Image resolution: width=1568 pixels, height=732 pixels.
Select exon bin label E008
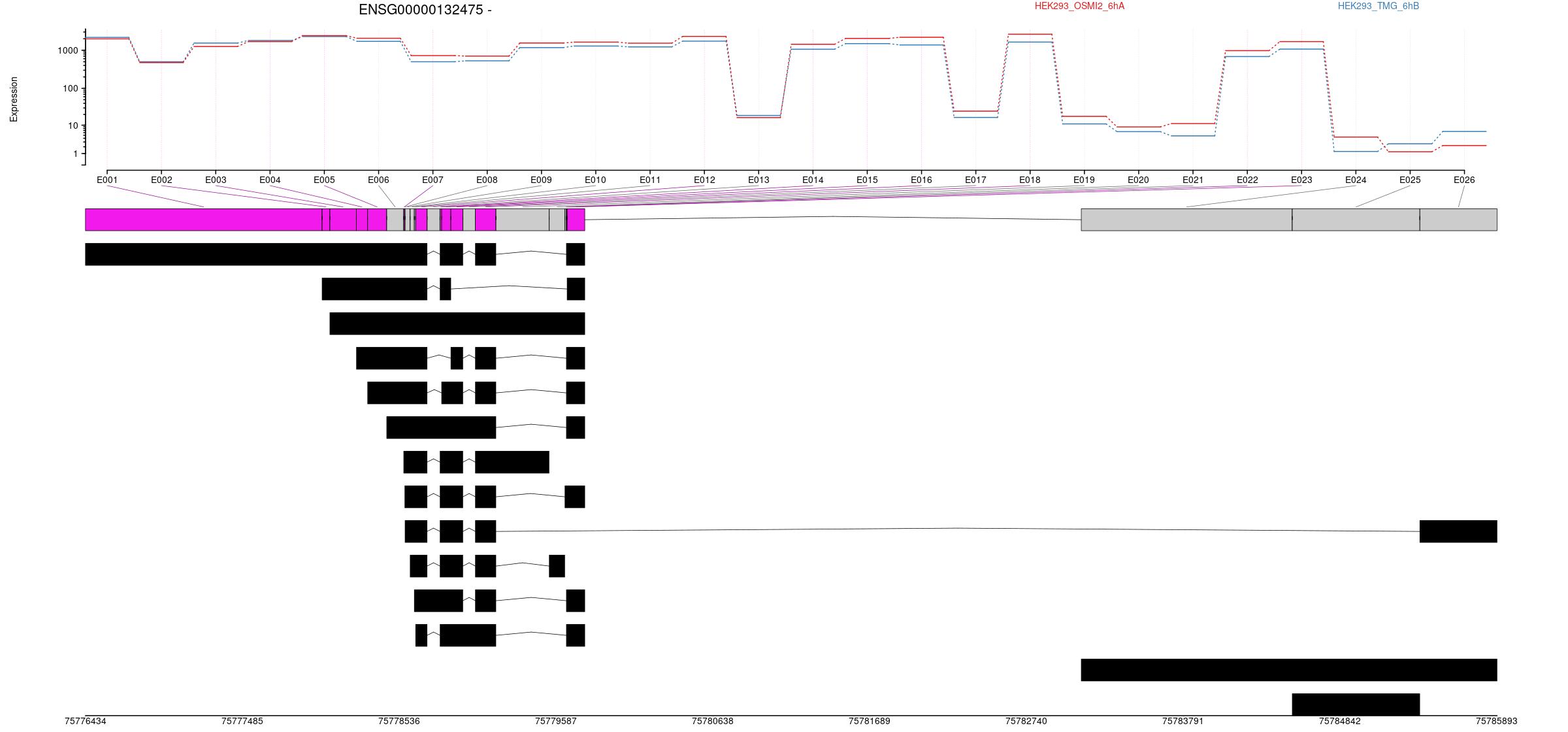coord(487,180)
